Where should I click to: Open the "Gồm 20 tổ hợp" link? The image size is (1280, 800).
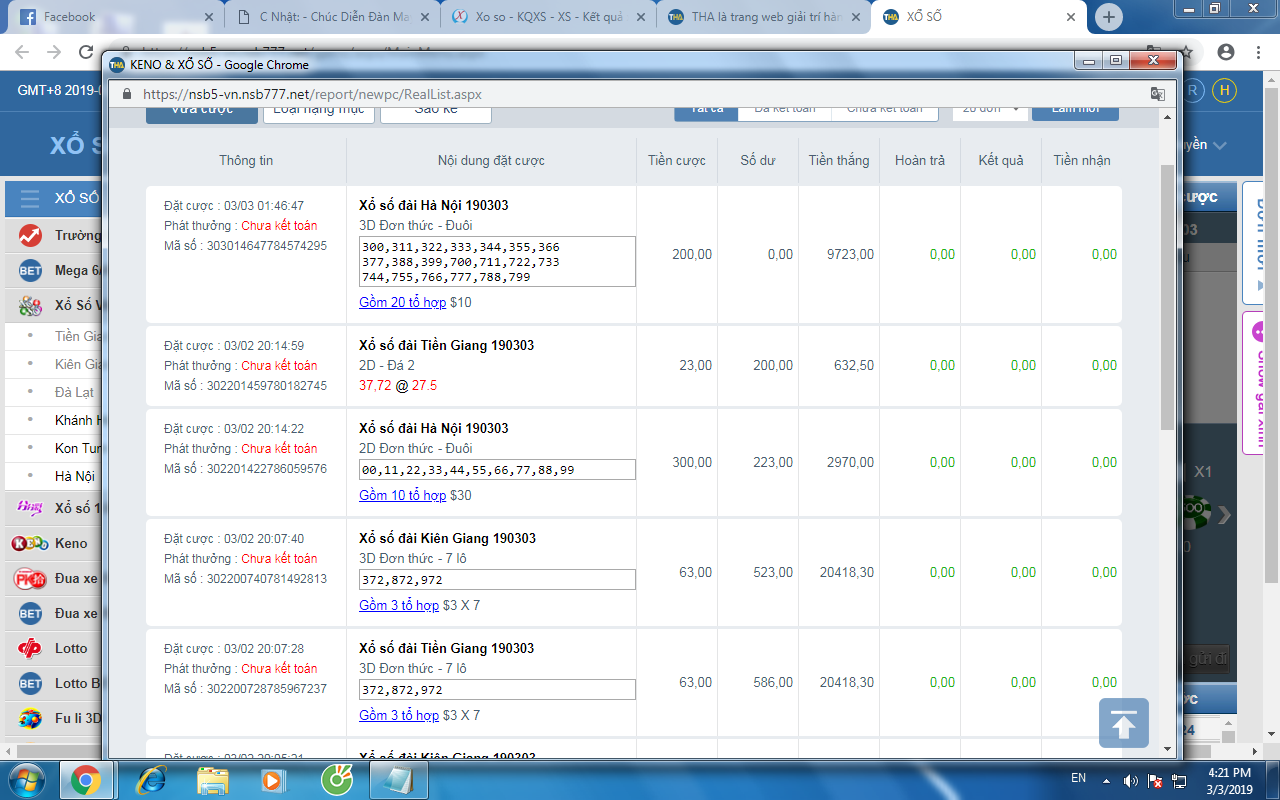(x=402, y=302)
